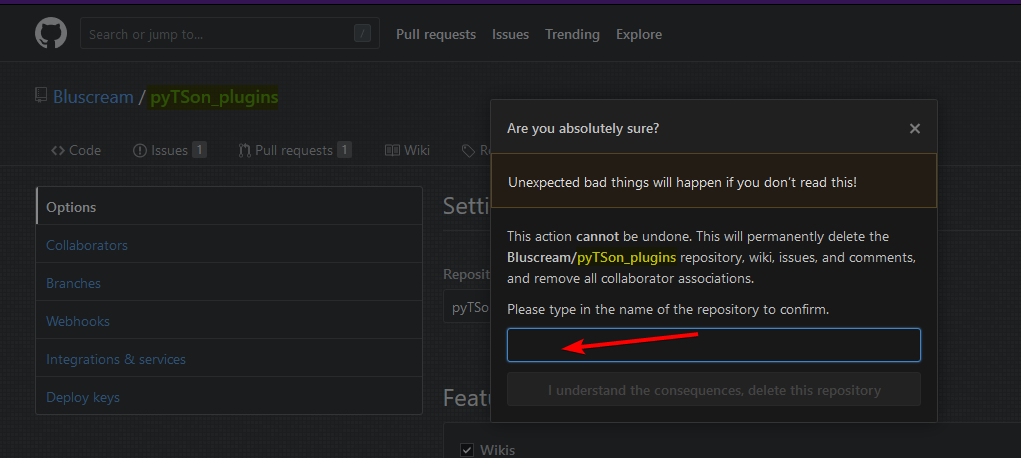Open Issues in top navigation
The height and width of the screenshot is (458, 1021).
[510, 35]
